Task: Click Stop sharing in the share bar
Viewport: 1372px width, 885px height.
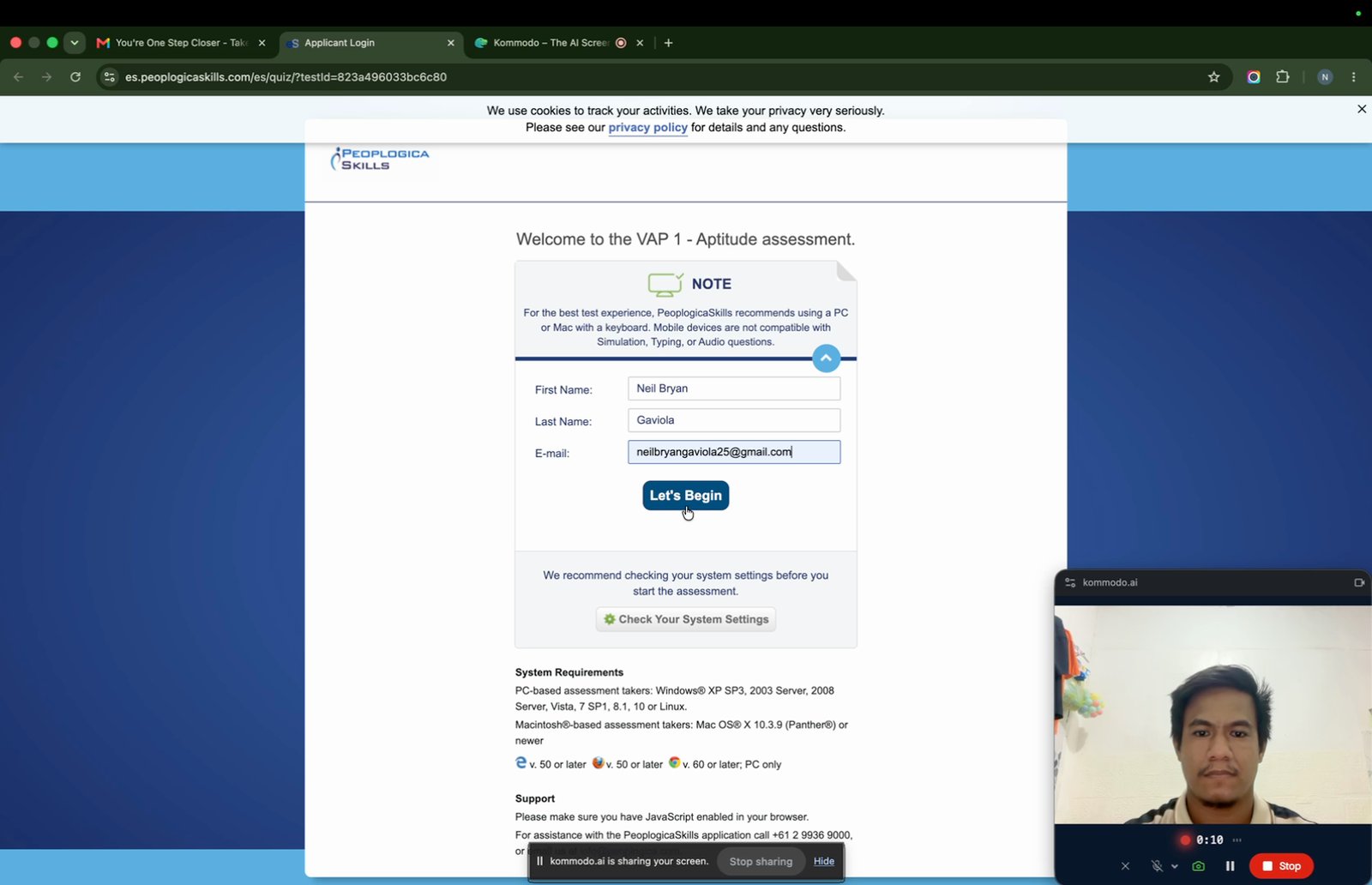Action: [x=761, y=861]
